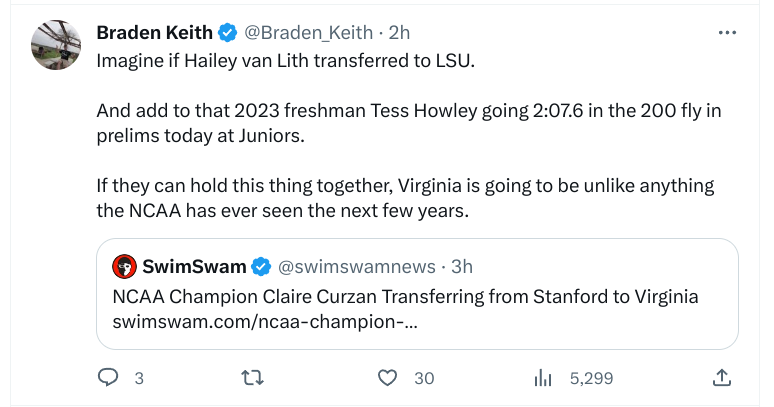
Task: Like the tweet with the heart icon
Action: (387, 378)
